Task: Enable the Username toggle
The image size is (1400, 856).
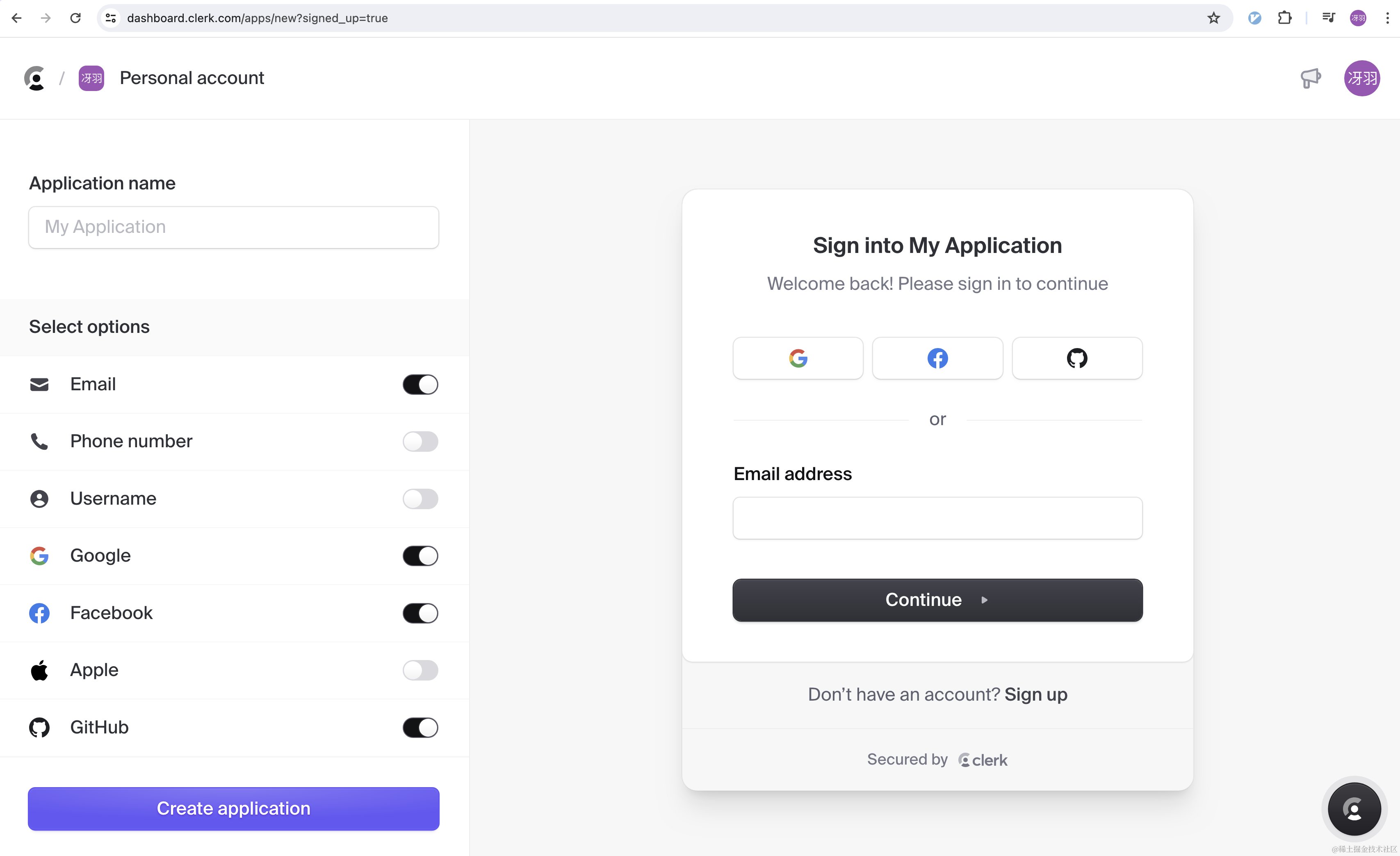Action: point(420,499)
